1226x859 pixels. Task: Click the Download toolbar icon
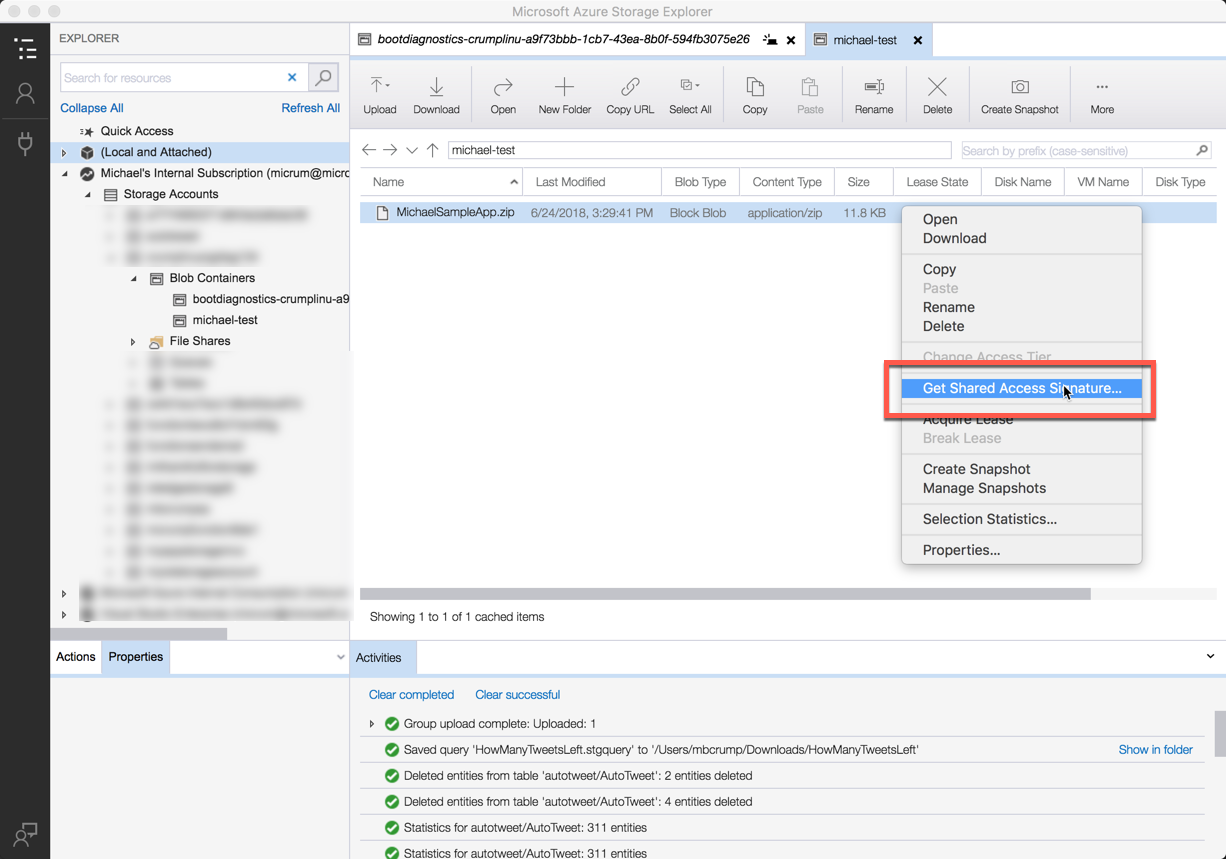[436, 88]
